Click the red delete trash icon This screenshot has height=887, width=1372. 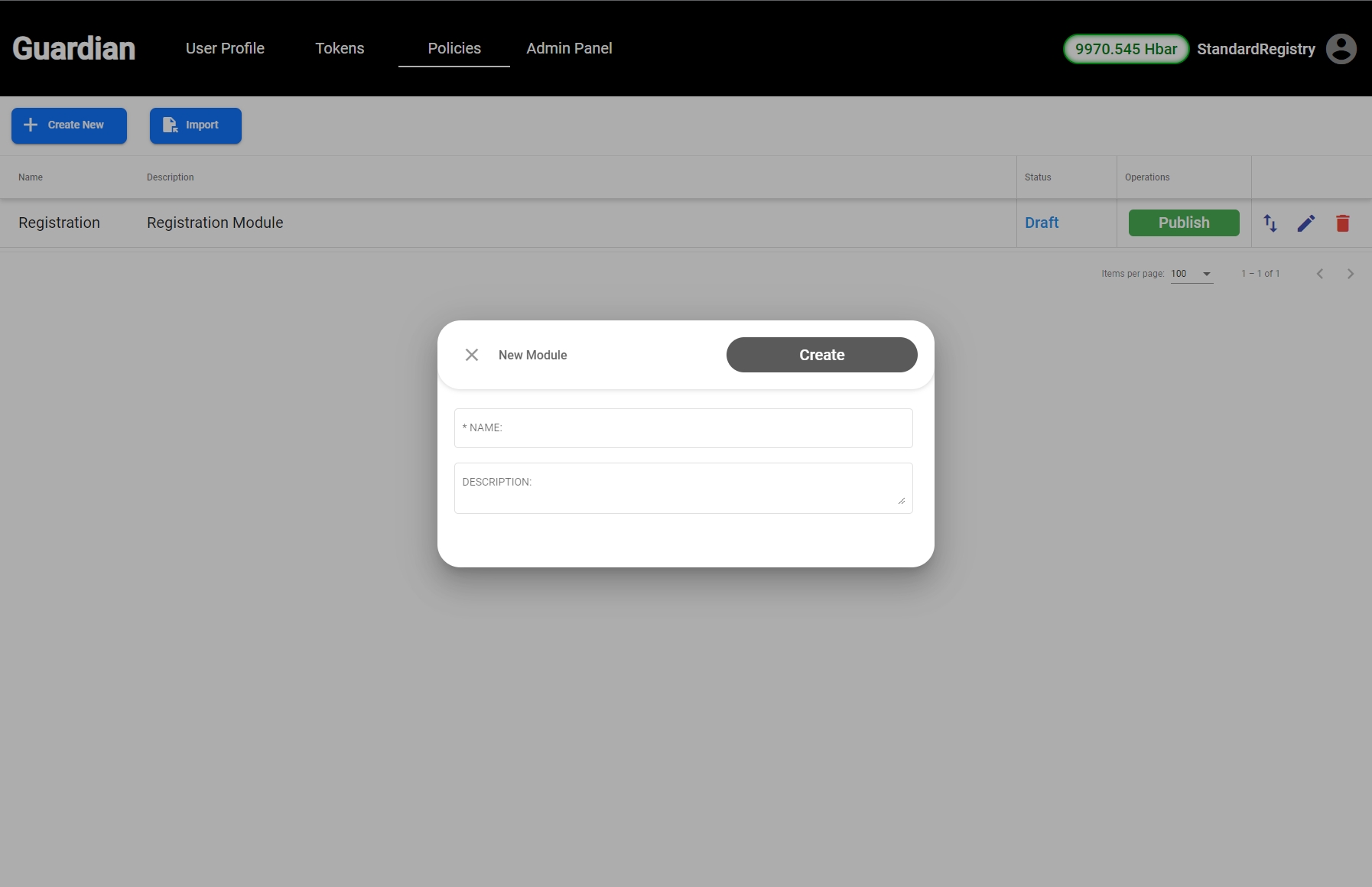click(x=1342, y=223)
